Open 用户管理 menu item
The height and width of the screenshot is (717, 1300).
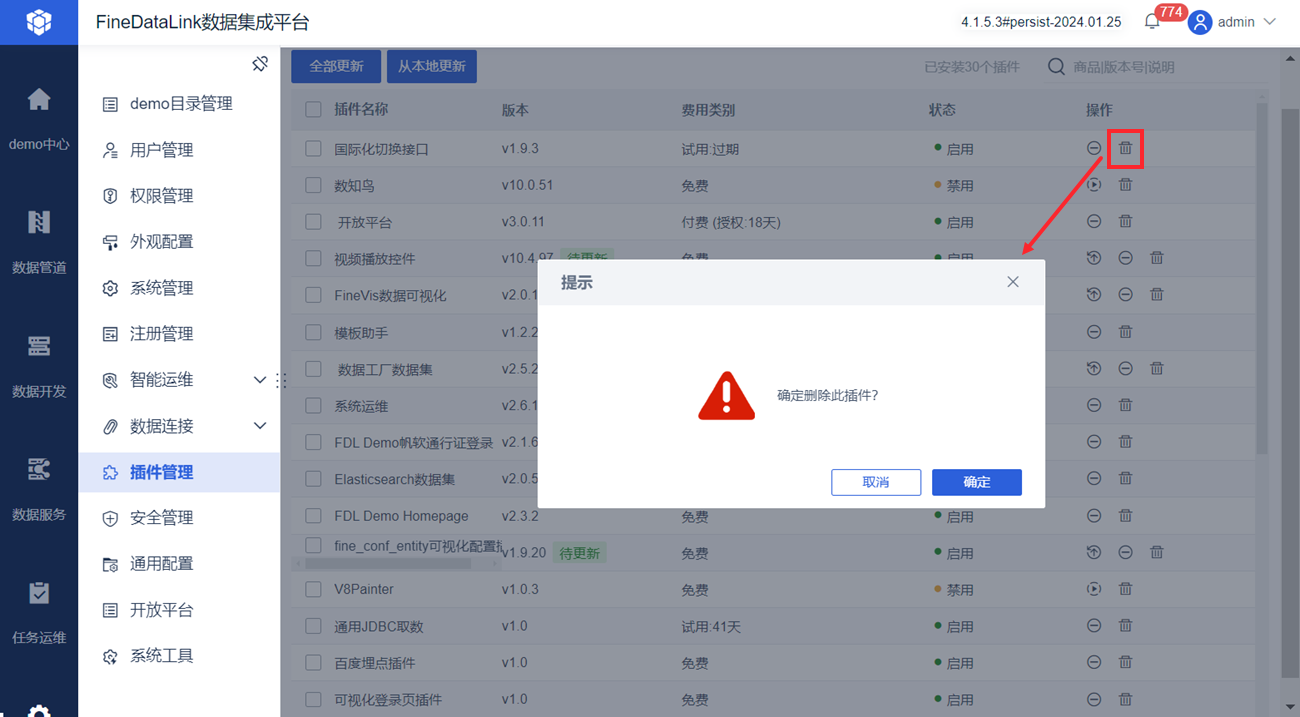tap(180, 150)
